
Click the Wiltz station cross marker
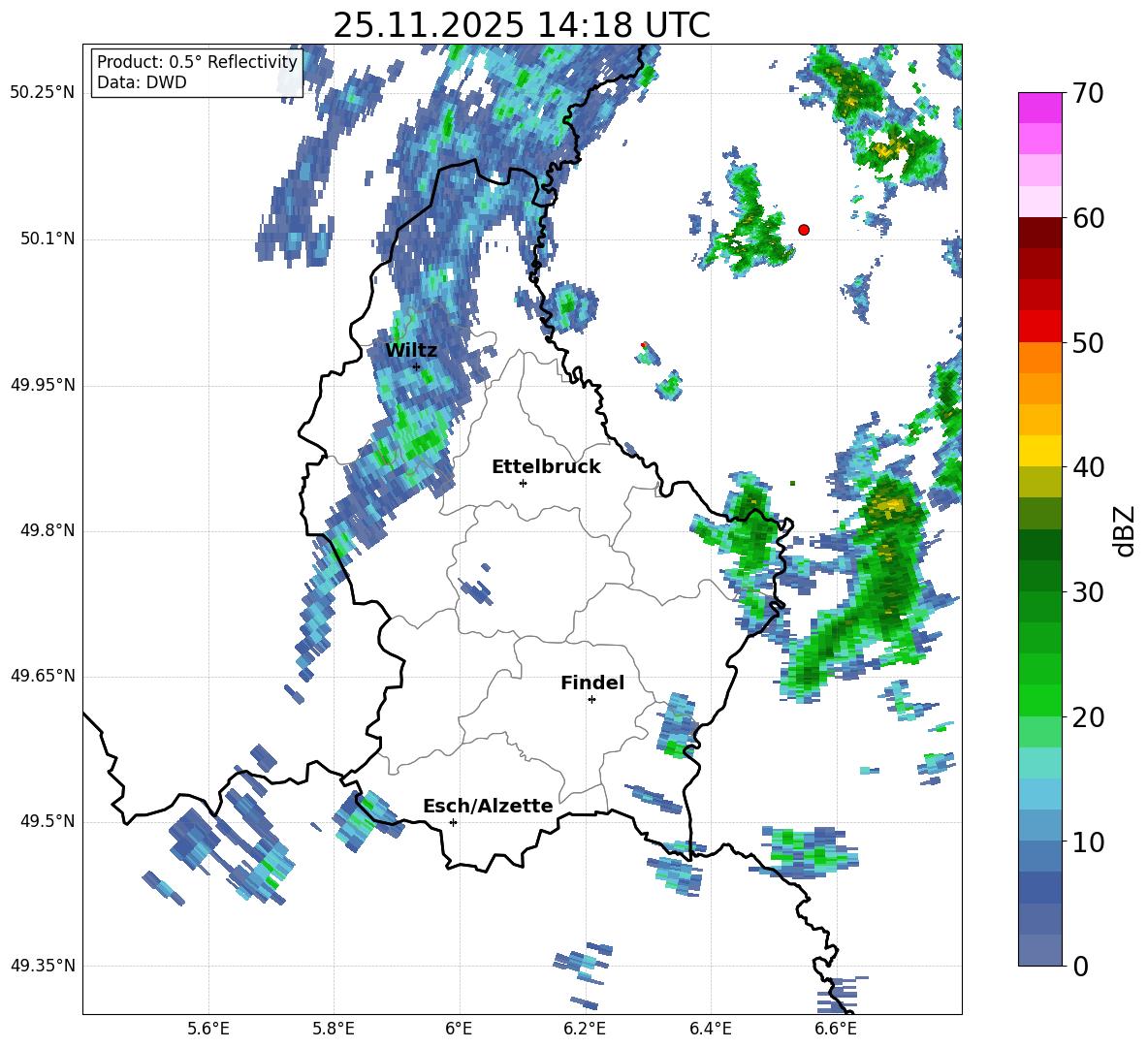[x=416, y=366]
